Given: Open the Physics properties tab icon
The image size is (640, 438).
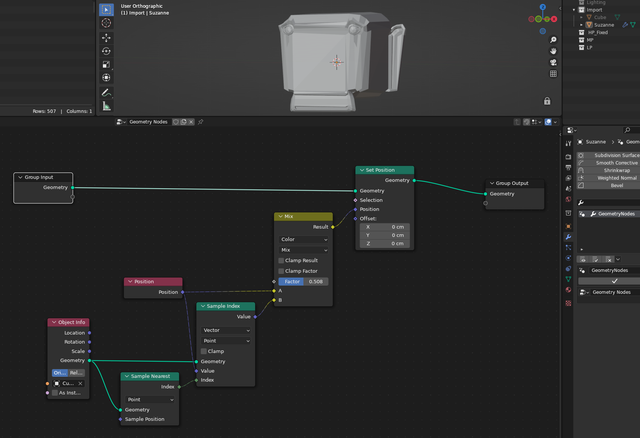Looking at the screenshot, I should tap(568, 258).
